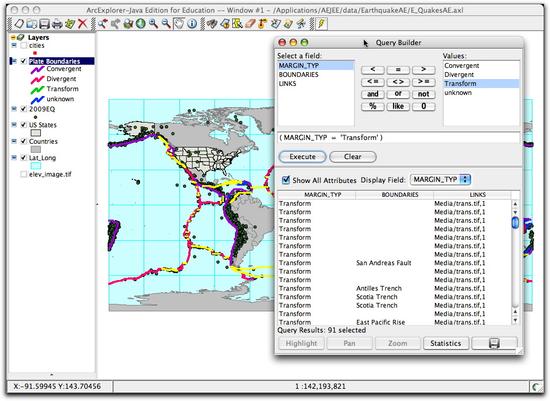Select the Zoom In magnifier tool

(153, 24)
